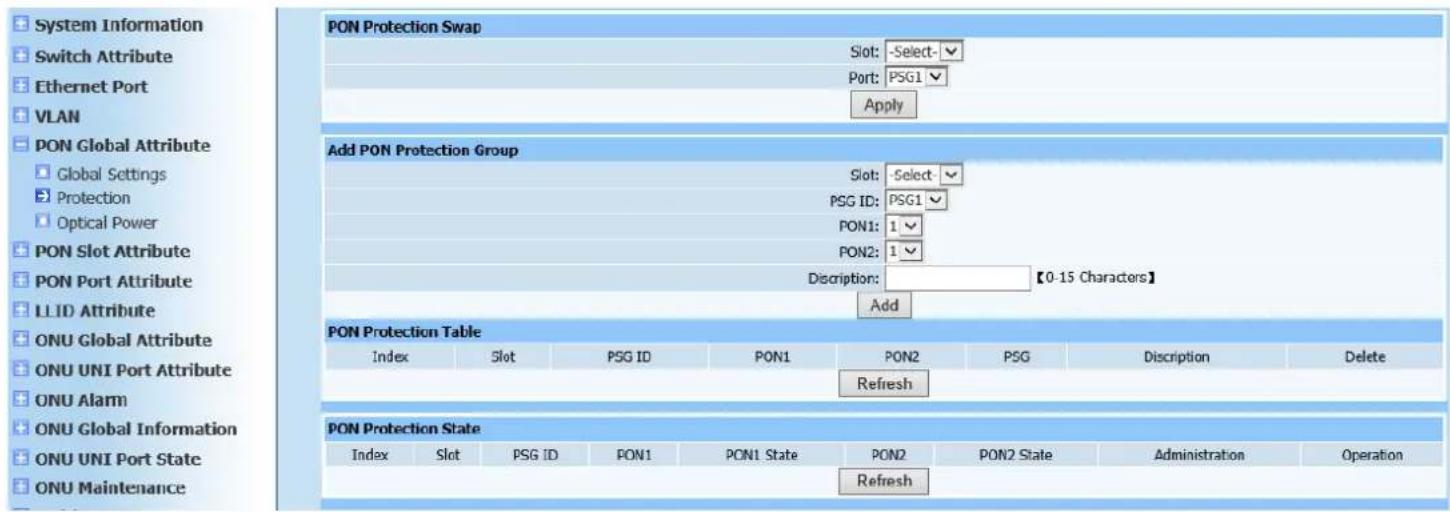Open Switch Attribute menu
The image size is (1450, 512).
click(x=103, y=56)
